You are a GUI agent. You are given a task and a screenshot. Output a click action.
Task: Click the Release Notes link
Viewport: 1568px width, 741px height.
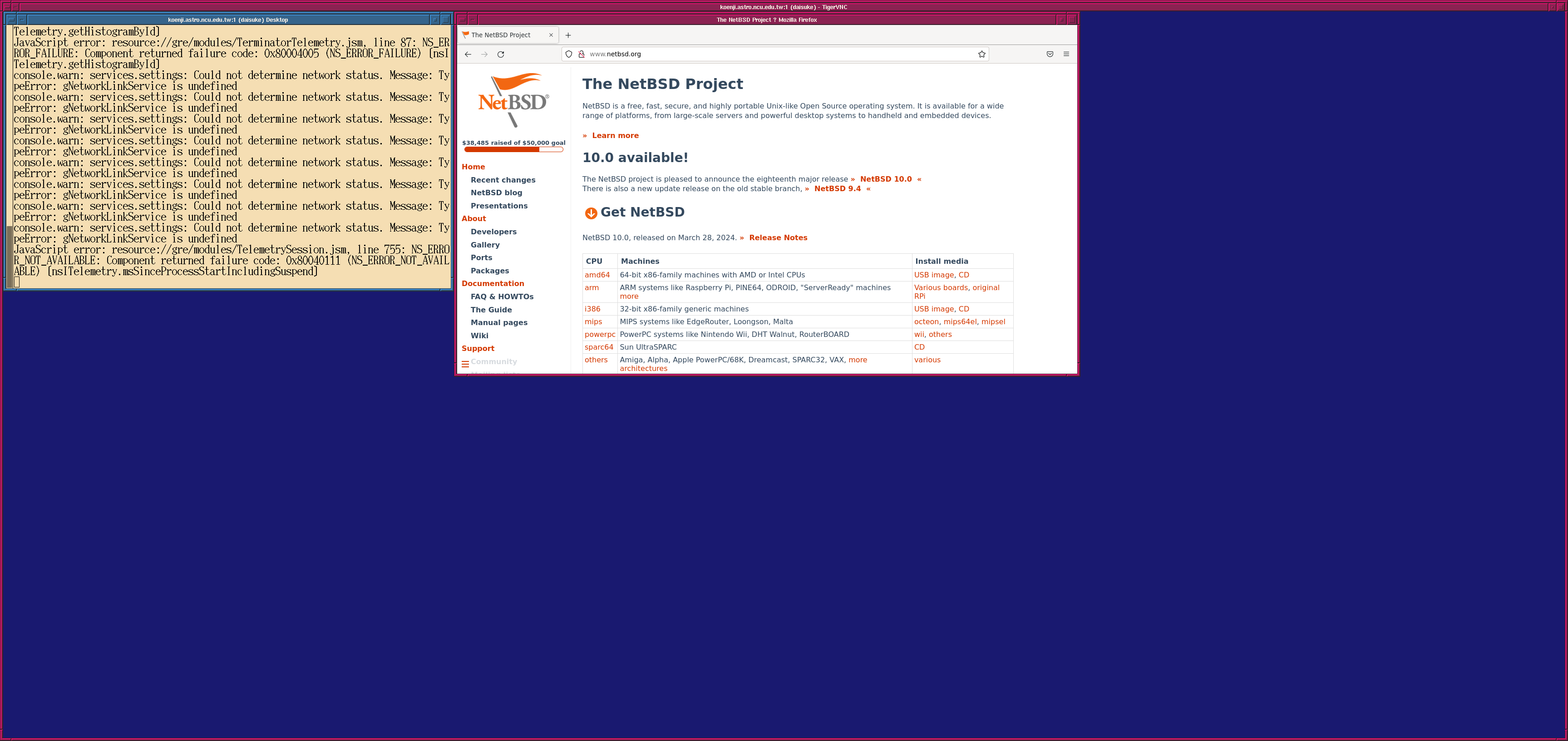pos(778,237)
